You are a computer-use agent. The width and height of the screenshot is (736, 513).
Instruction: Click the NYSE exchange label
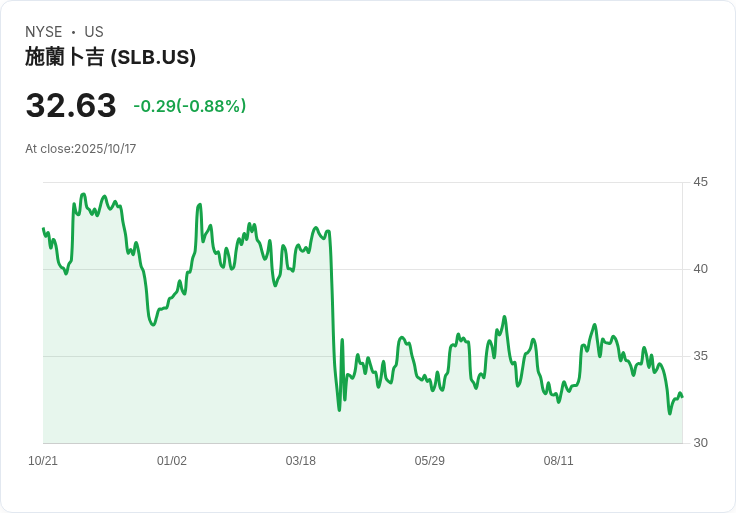click(44, 32)
